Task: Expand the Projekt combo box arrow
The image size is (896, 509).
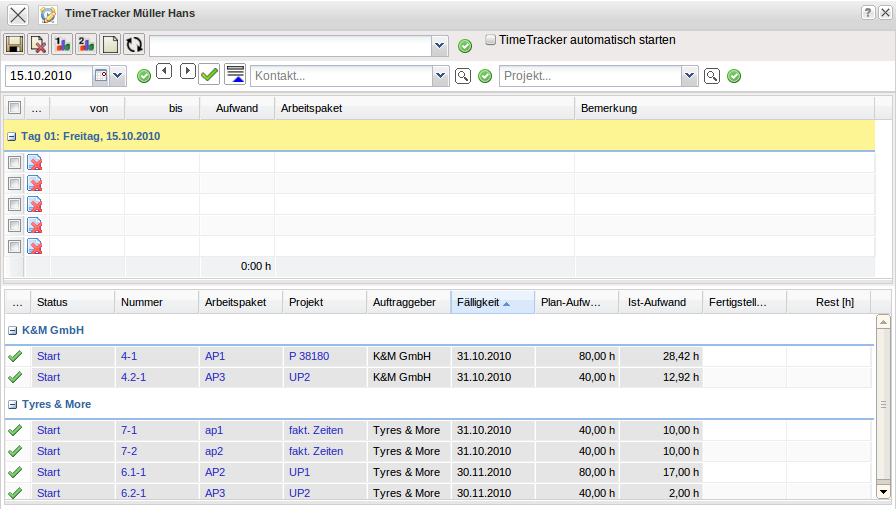Action: [x=689, y=76]
